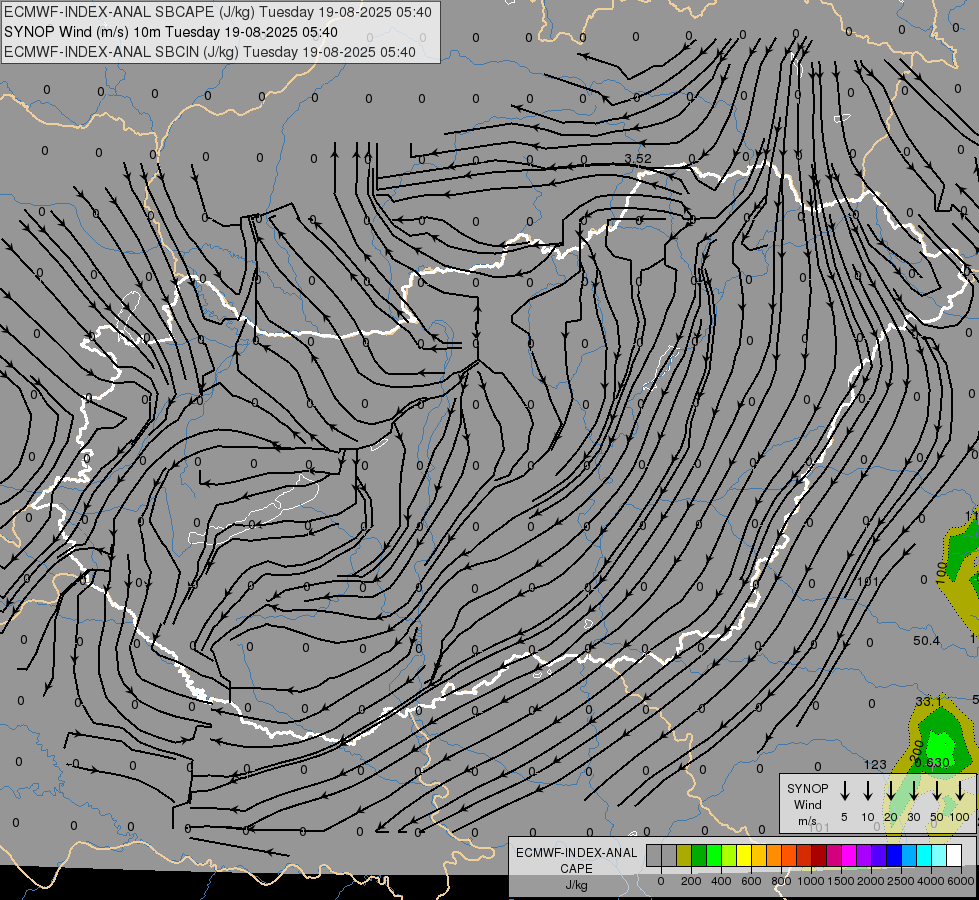Image resolution: width=979 pixels, height=900 pixels.
Task: Click the 20 m/s wind arrow in legend
Action: click(x=891, y=790)
